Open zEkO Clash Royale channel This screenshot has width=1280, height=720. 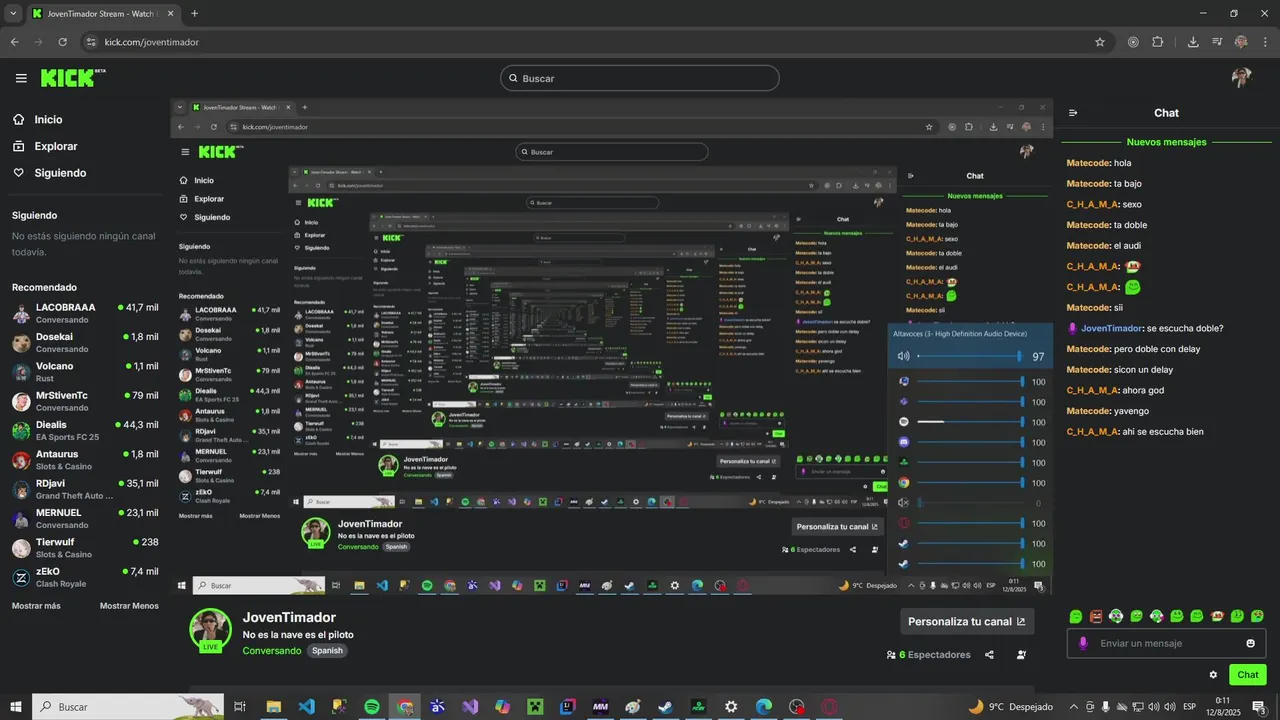click(85, 577)
